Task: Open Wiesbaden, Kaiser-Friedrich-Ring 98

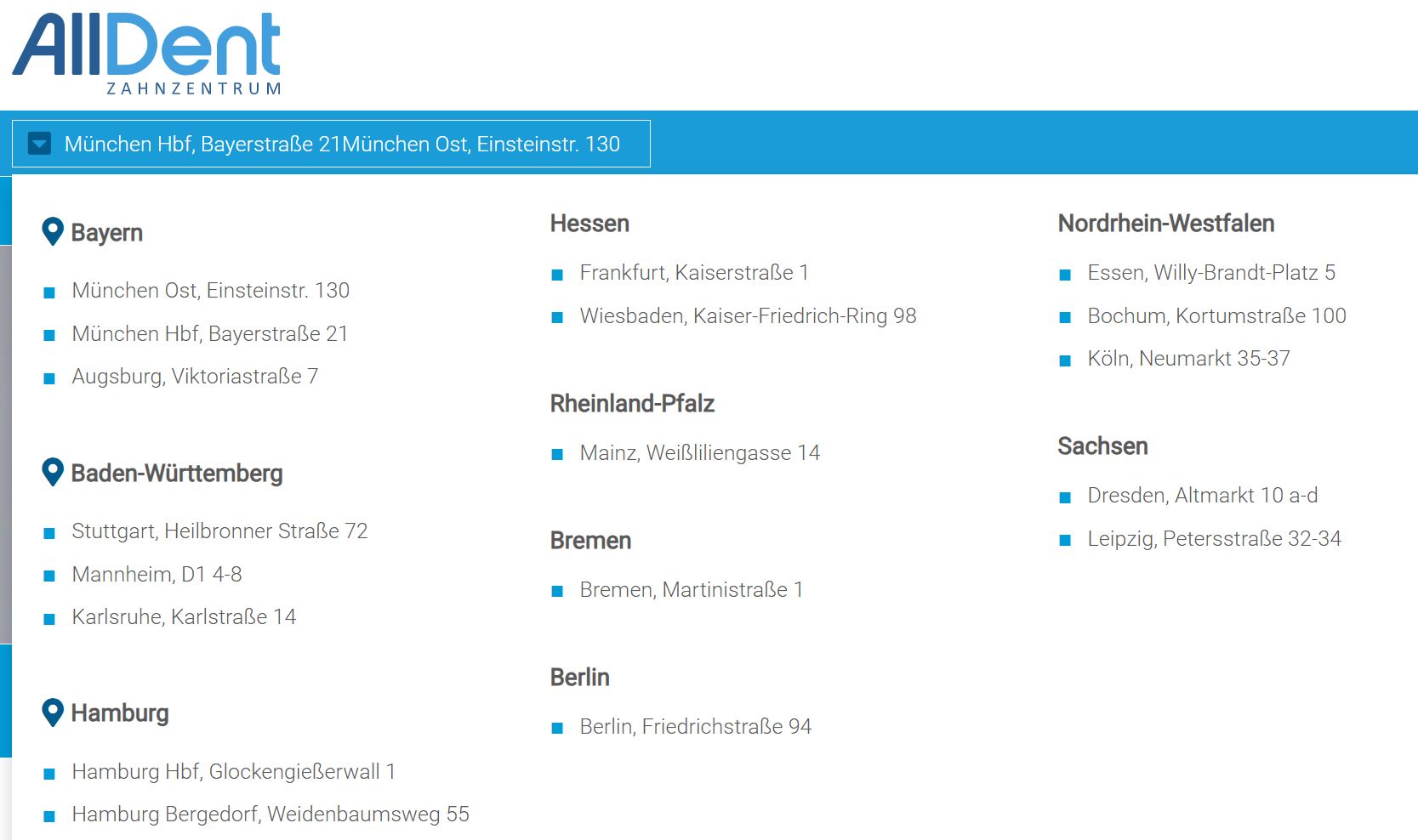Action: pos(748,316)
